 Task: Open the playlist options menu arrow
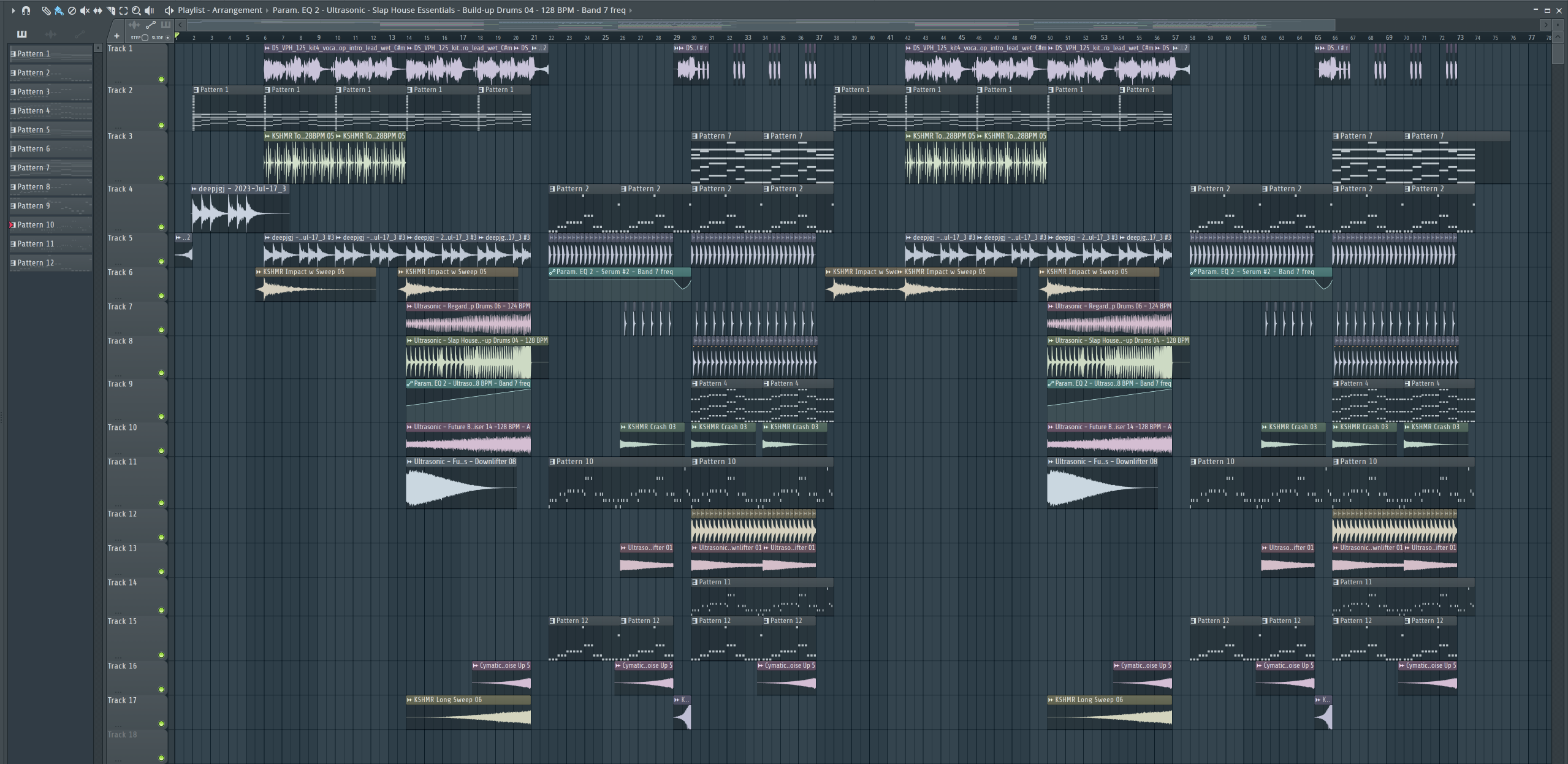(x=13, y=10)
